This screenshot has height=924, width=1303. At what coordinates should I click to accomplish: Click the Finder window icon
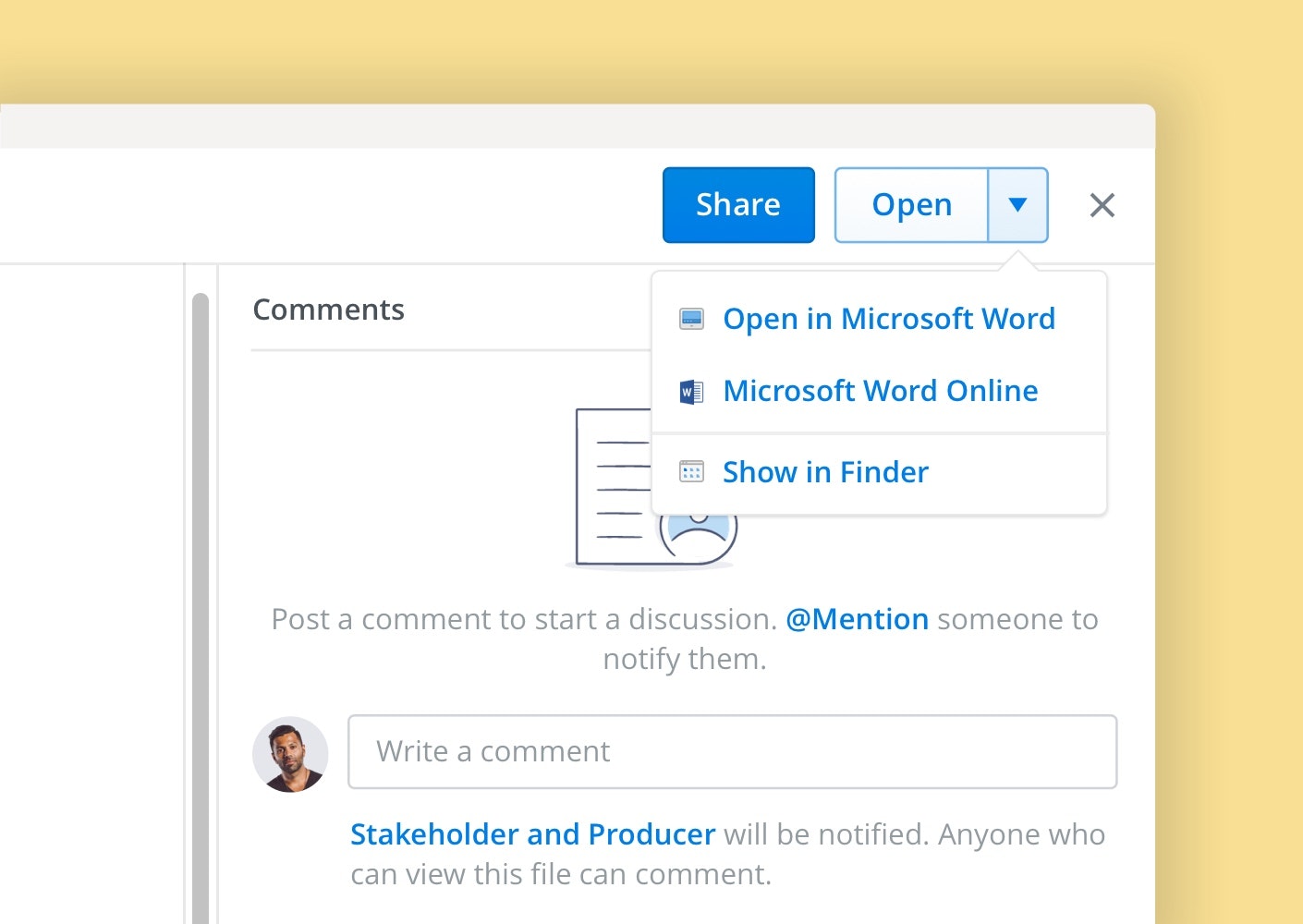pyautogui.click(x=691, y=472)
